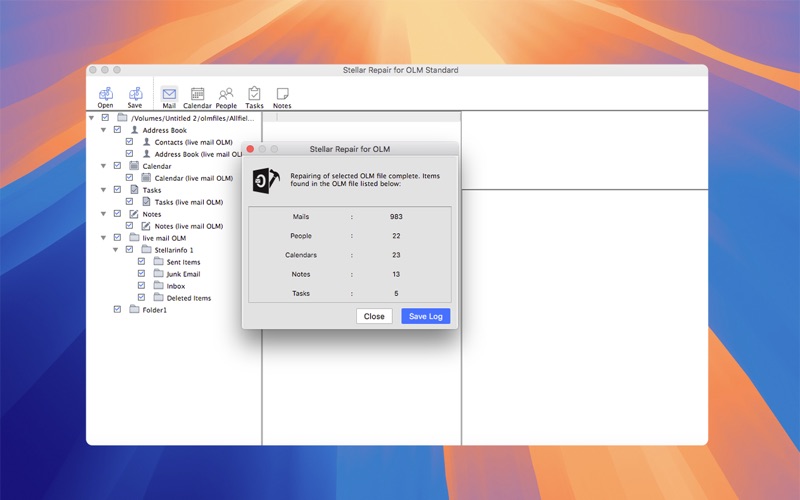Viewport: 800px width, 500px height.
Task: Uncheck the Stellarinfo 1 checkbox
Action: pyautogui.click(x=129, y=249)
